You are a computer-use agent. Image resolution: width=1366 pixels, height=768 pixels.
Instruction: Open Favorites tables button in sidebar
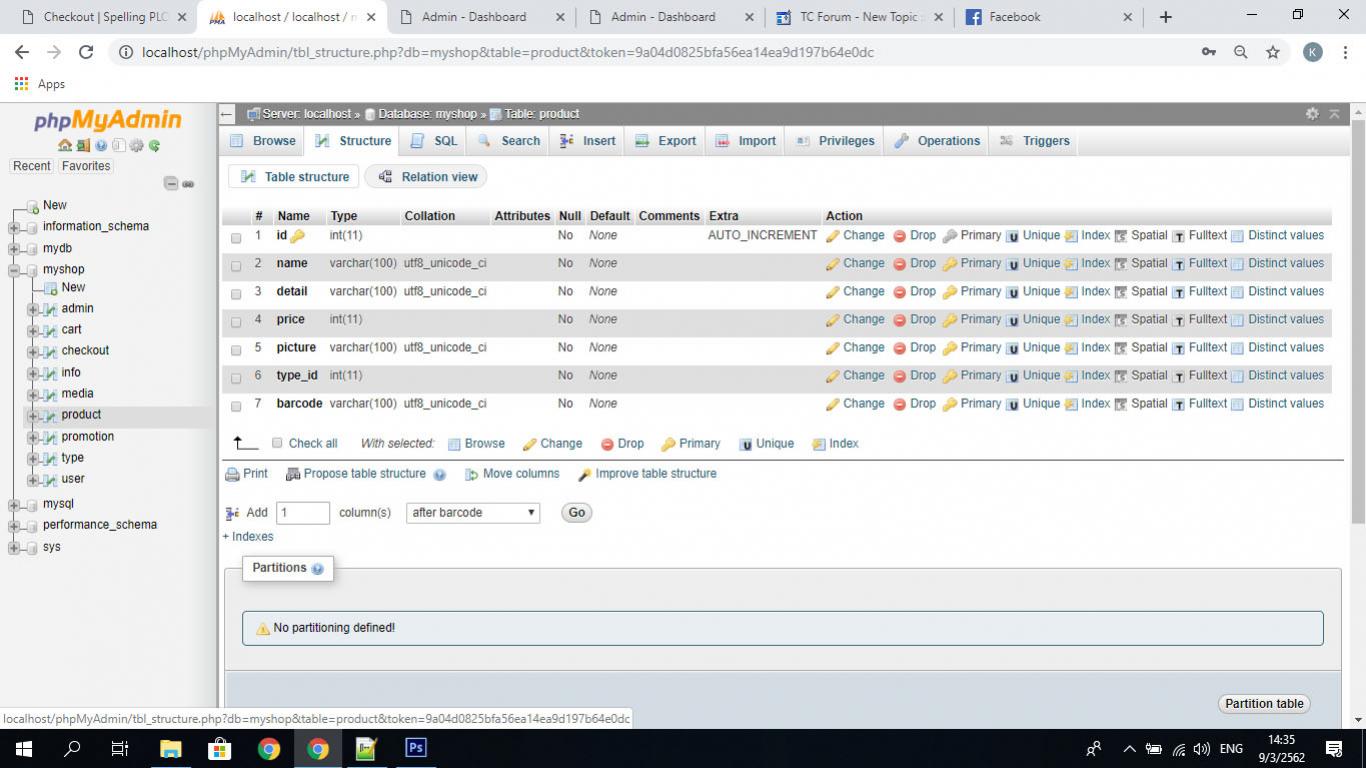pos(86,166)
